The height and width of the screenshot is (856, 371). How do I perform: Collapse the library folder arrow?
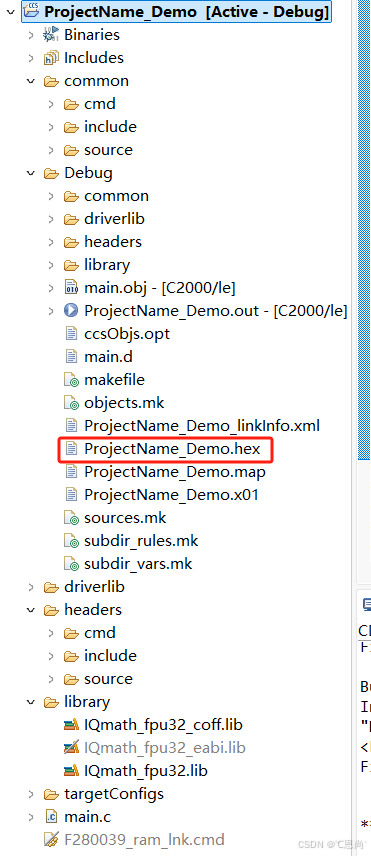coord(31,702)
